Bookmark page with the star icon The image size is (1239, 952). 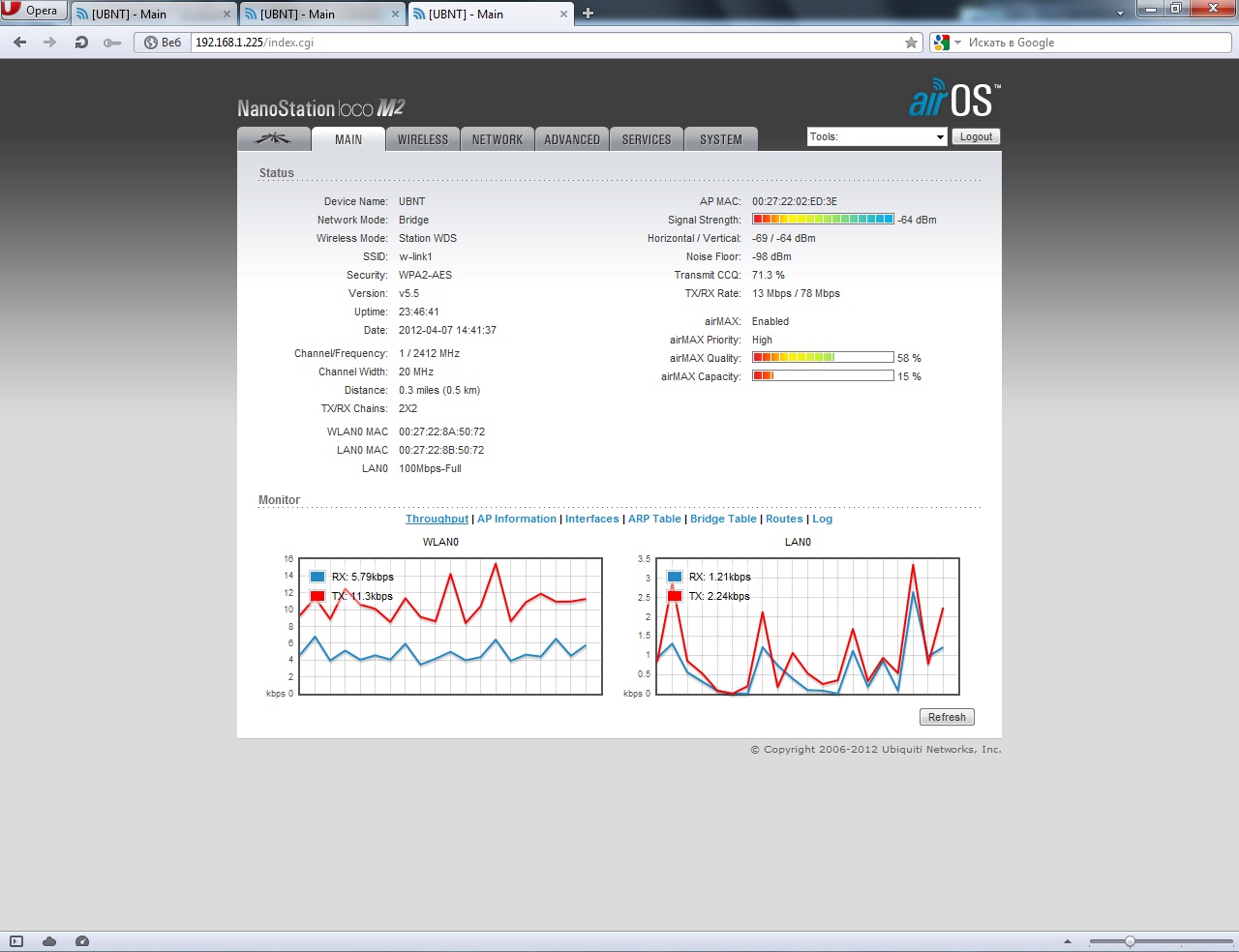click(911, 43)
